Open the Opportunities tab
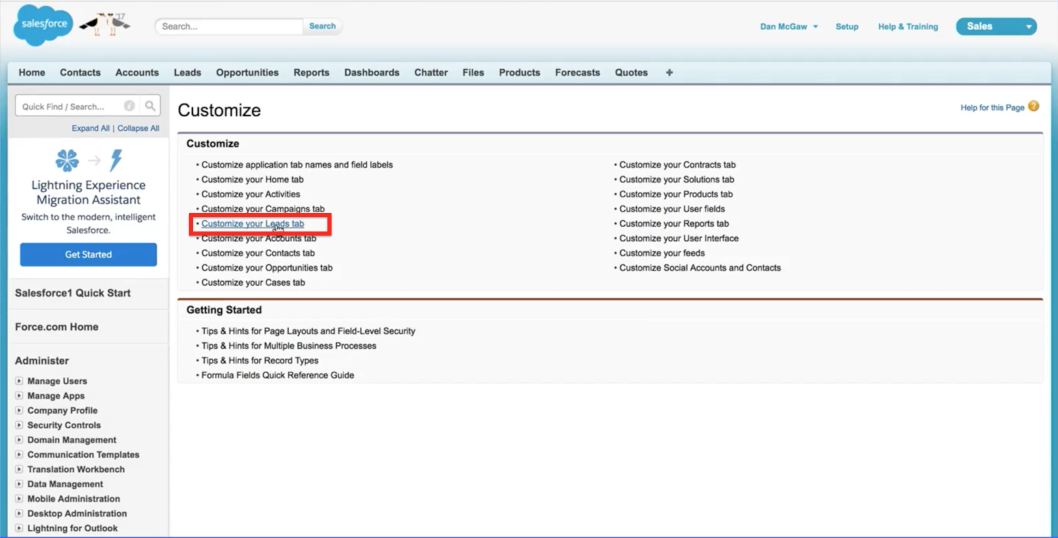The width and height of the screenshot is (1058, 538). (247, 72)
